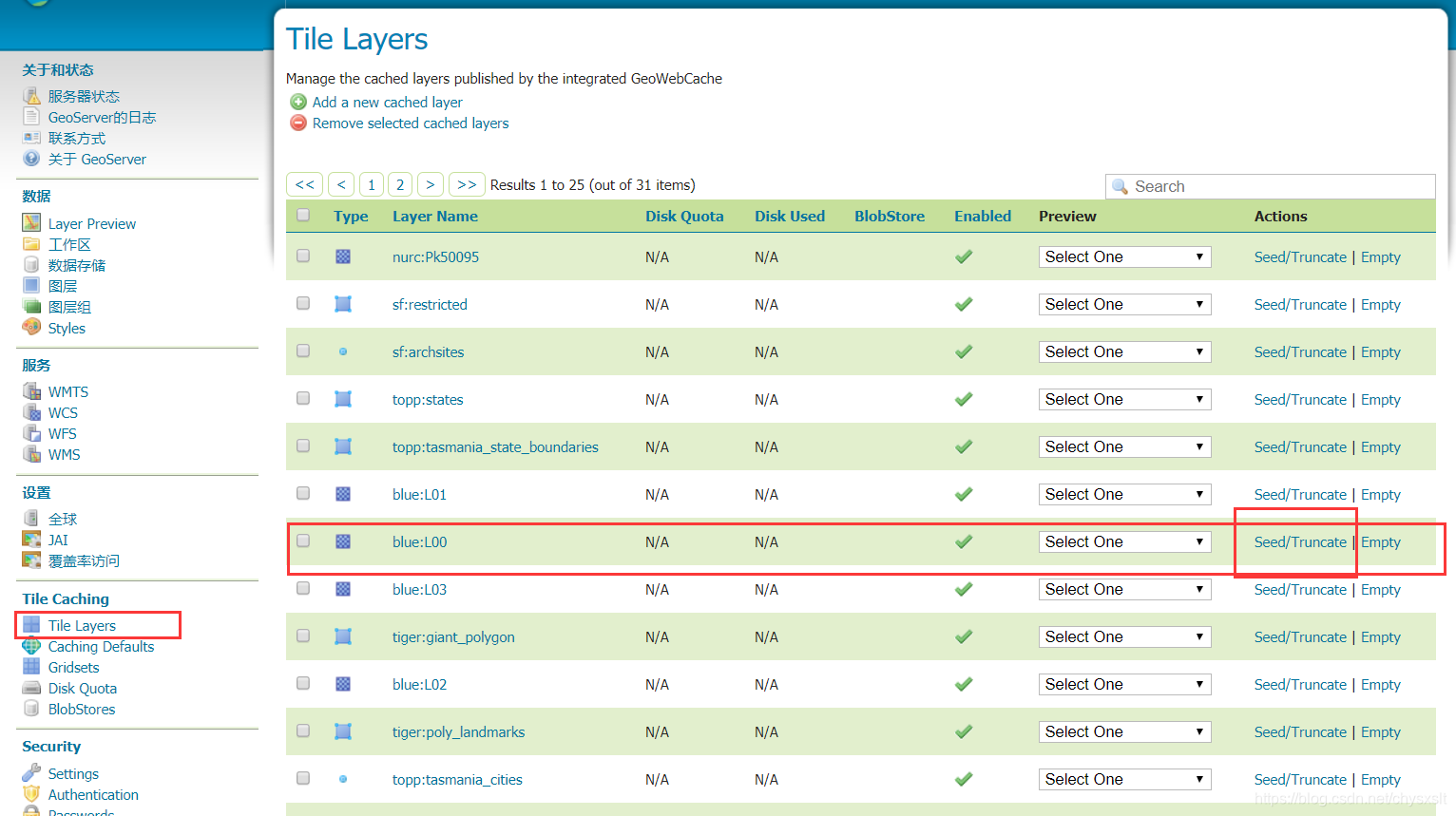This screenshot has height=816, width=1456.
Task: Open the topp:tasmania_state_boundaries layer link
Action: 495,446
